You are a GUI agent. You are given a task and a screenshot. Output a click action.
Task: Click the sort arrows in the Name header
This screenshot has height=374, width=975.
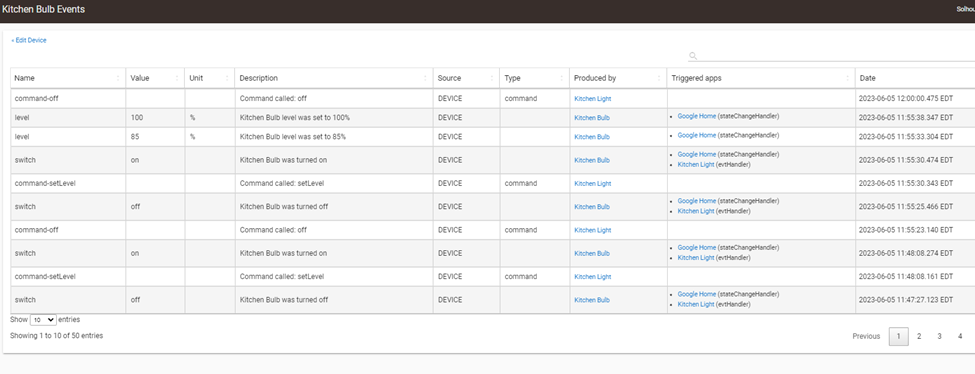[x=118, y=78]
